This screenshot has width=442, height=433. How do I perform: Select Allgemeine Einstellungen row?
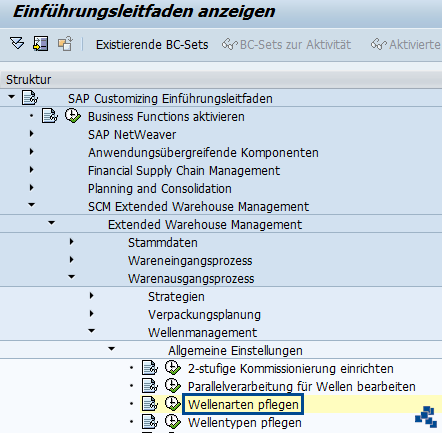(x=235, y=351)
